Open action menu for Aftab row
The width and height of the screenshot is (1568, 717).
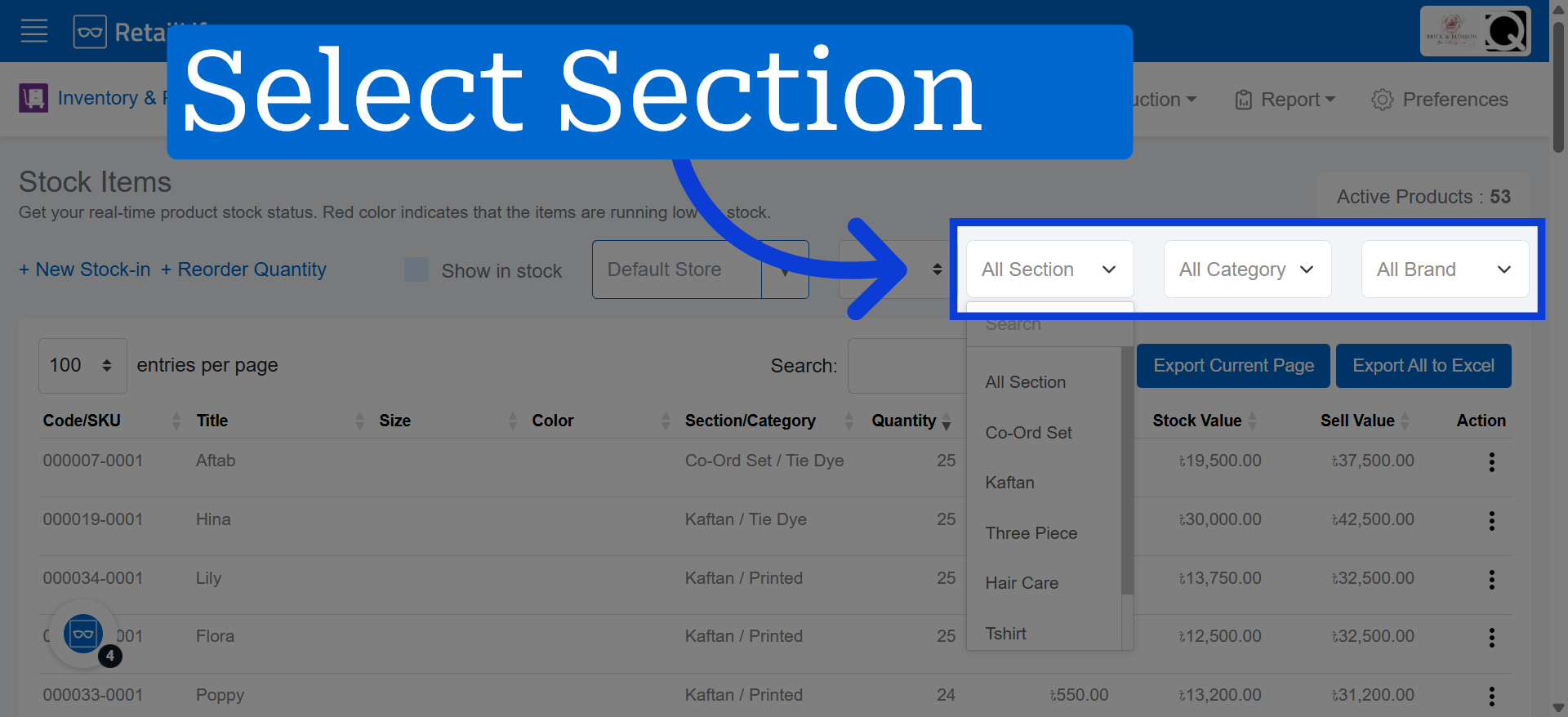coord(1491,462)
